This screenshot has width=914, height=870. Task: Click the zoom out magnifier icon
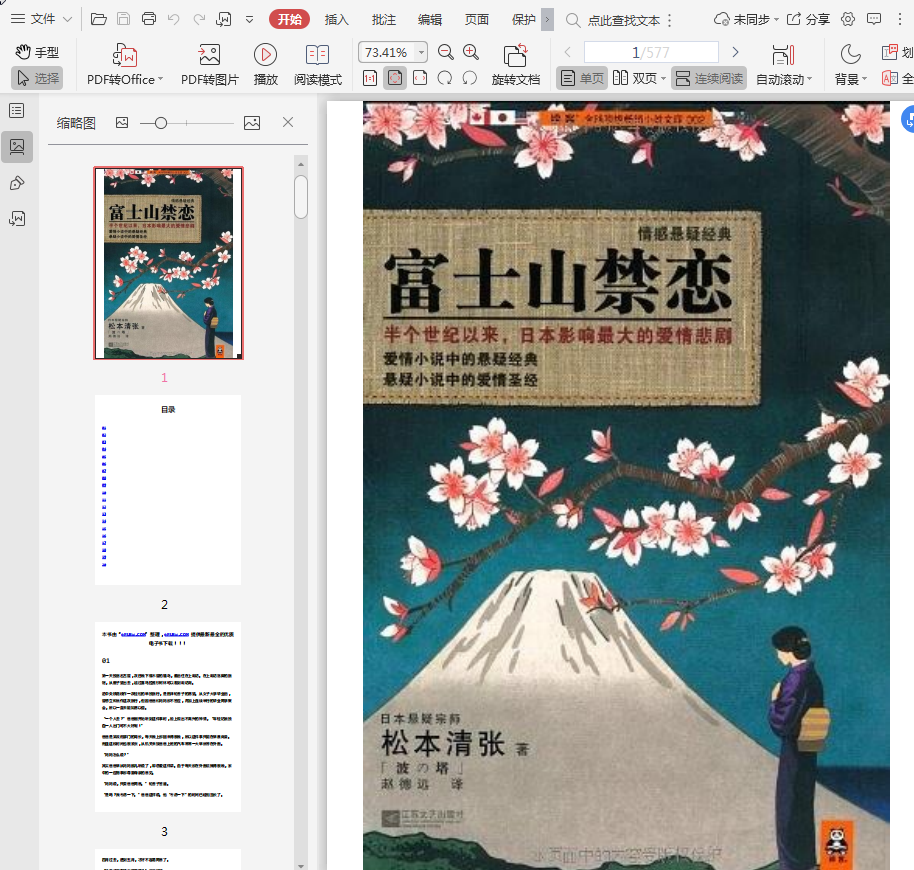click(x=446, y=52)
